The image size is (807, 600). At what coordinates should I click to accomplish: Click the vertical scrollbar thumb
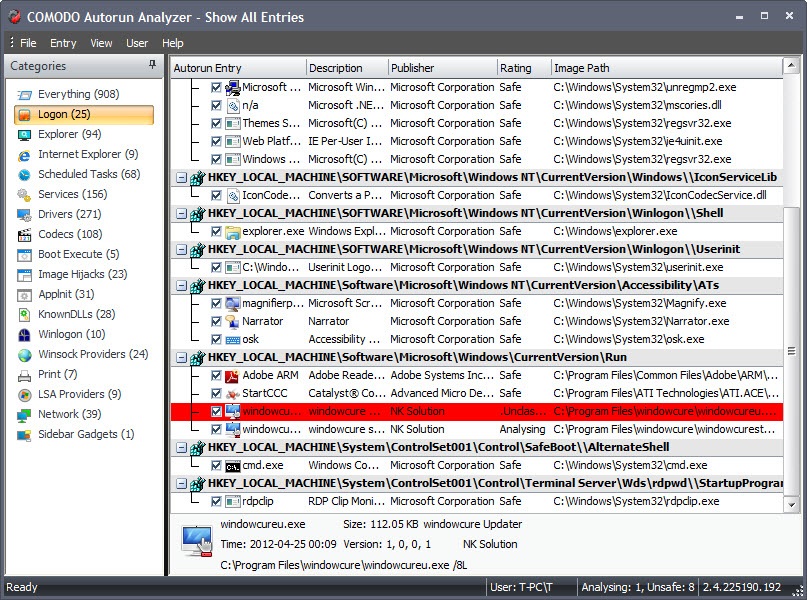[791, 351]
